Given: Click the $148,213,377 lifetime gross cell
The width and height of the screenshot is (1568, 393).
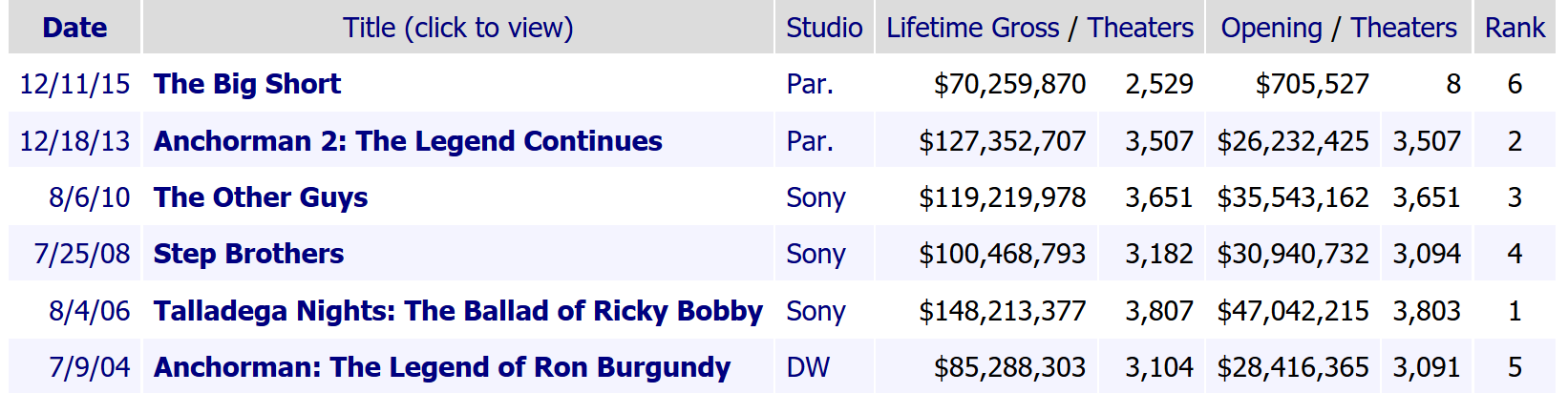Looking at the screenshot, I should [1002, 311].
